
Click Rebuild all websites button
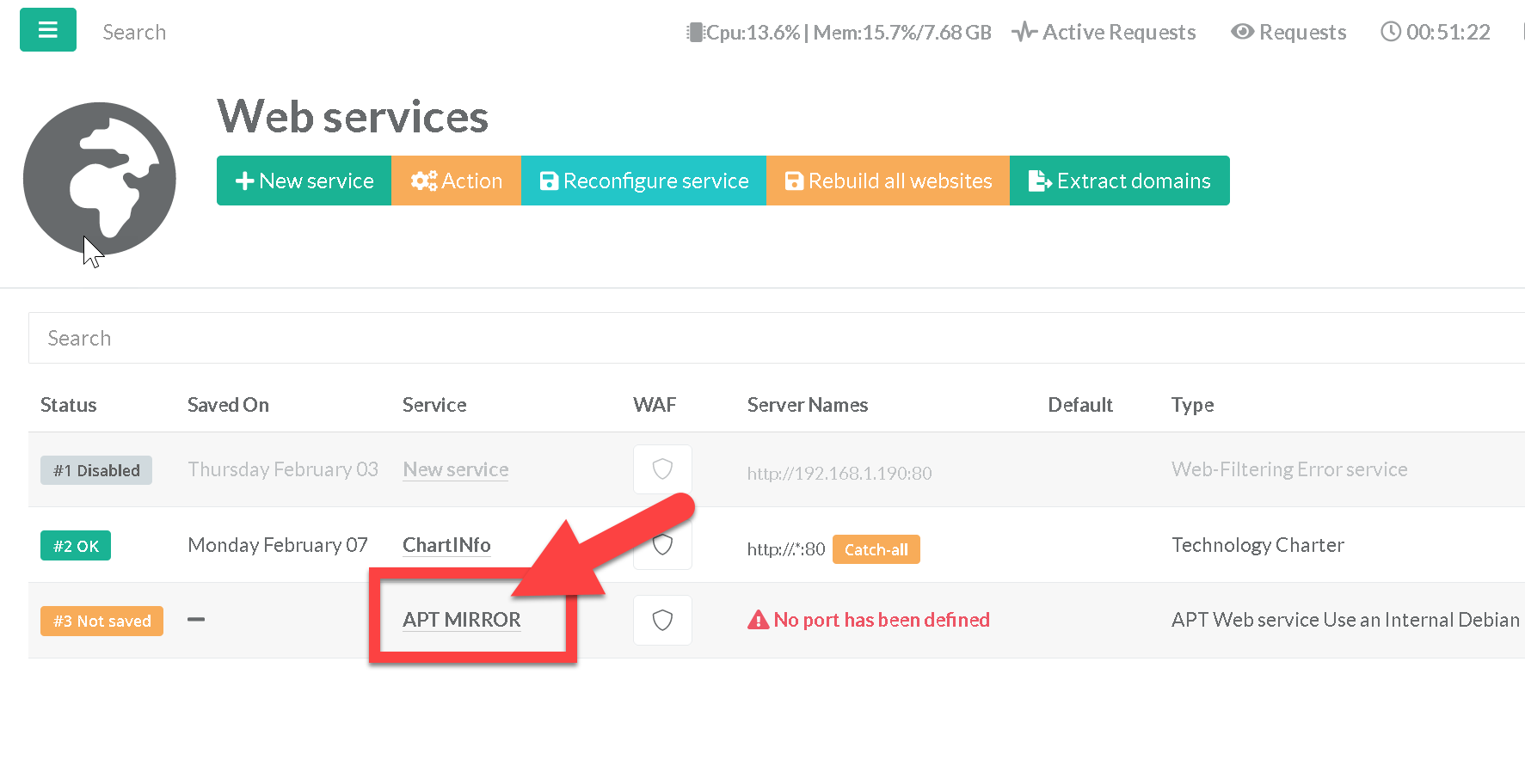888,181
